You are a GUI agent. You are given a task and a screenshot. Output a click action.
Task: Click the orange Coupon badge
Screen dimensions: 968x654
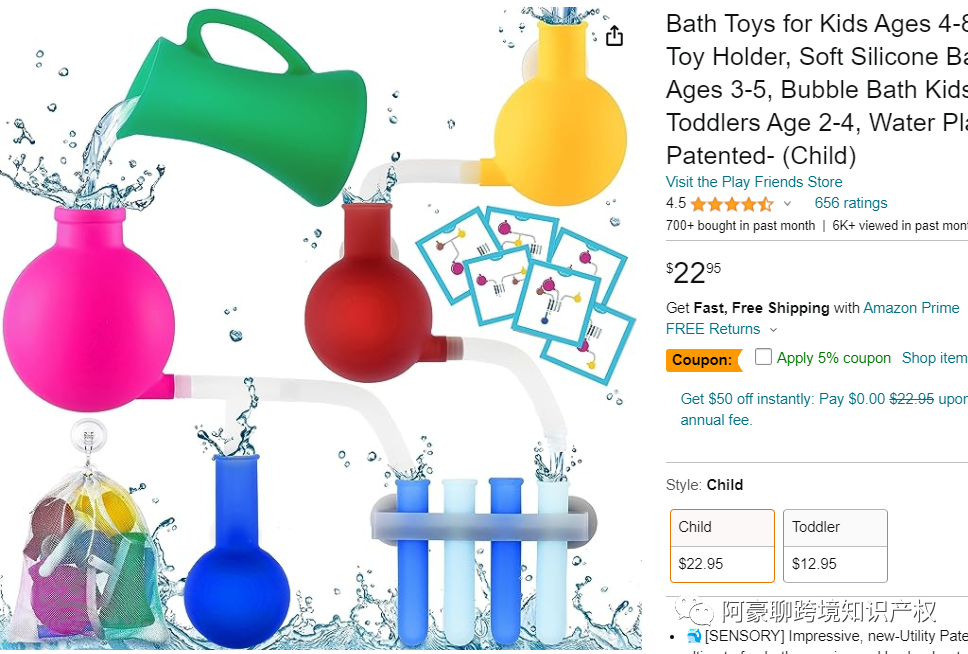point(703,360)
